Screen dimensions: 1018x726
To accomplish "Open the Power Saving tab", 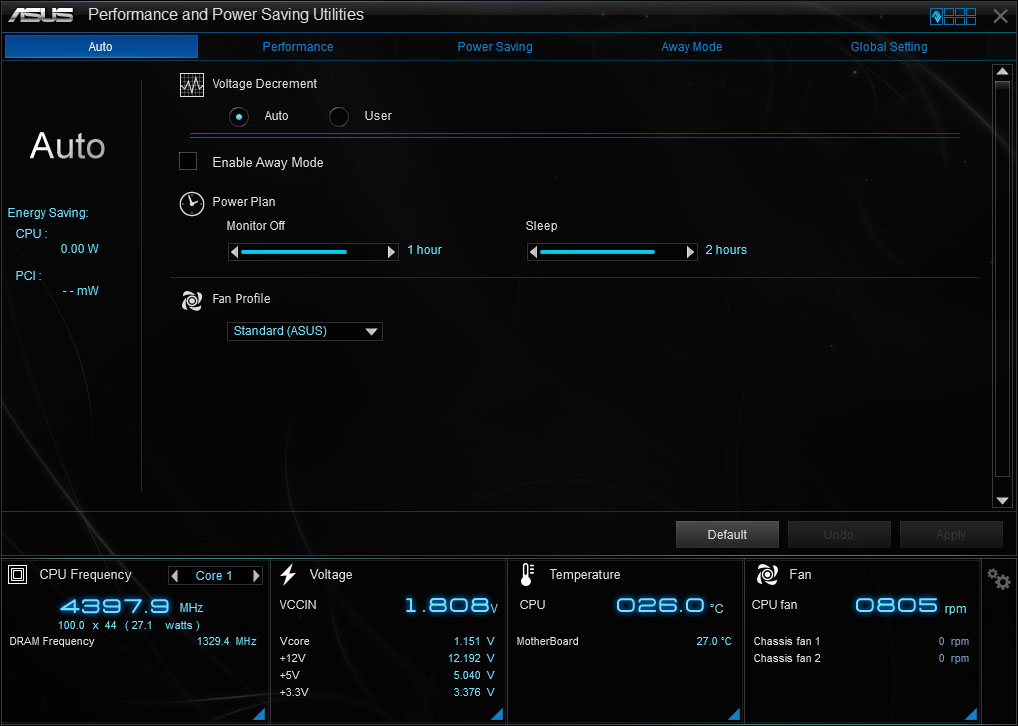I will click(495, 47).
